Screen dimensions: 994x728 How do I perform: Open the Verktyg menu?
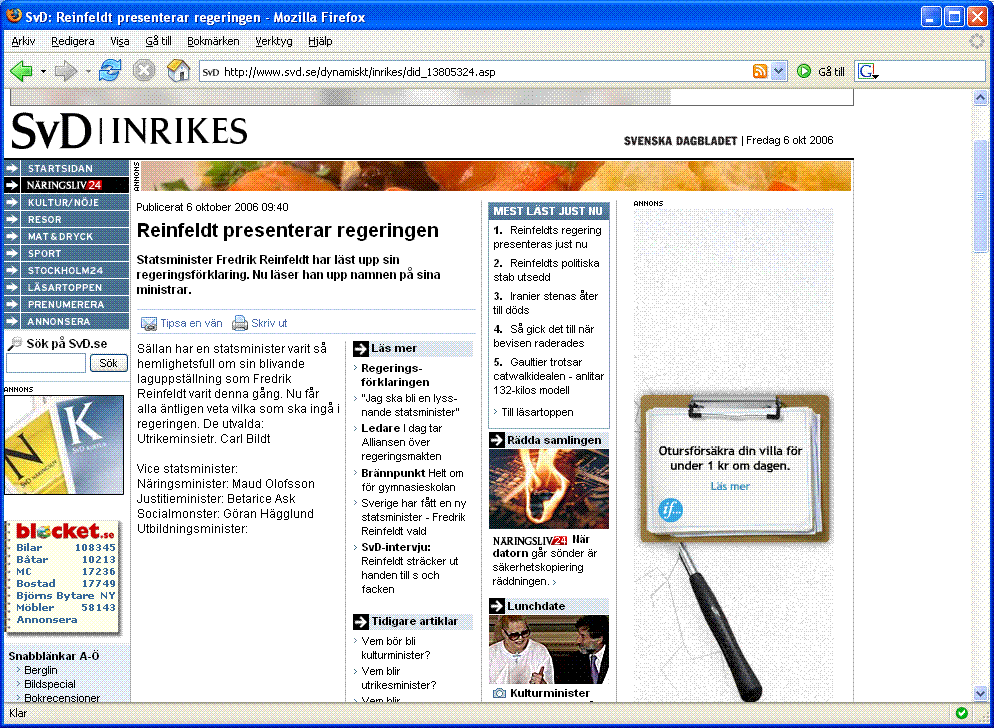(x=274, y=41)
